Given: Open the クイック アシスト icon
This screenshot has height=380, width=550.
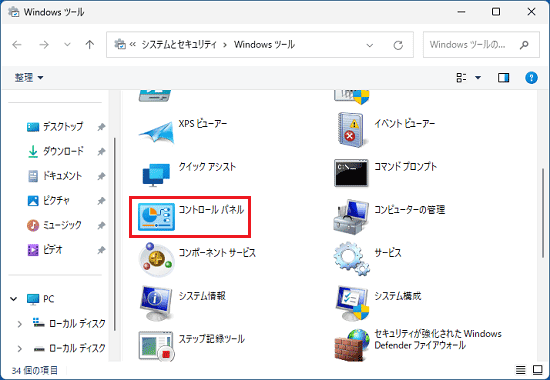Looking at the screenshot, I should point(156,175).
